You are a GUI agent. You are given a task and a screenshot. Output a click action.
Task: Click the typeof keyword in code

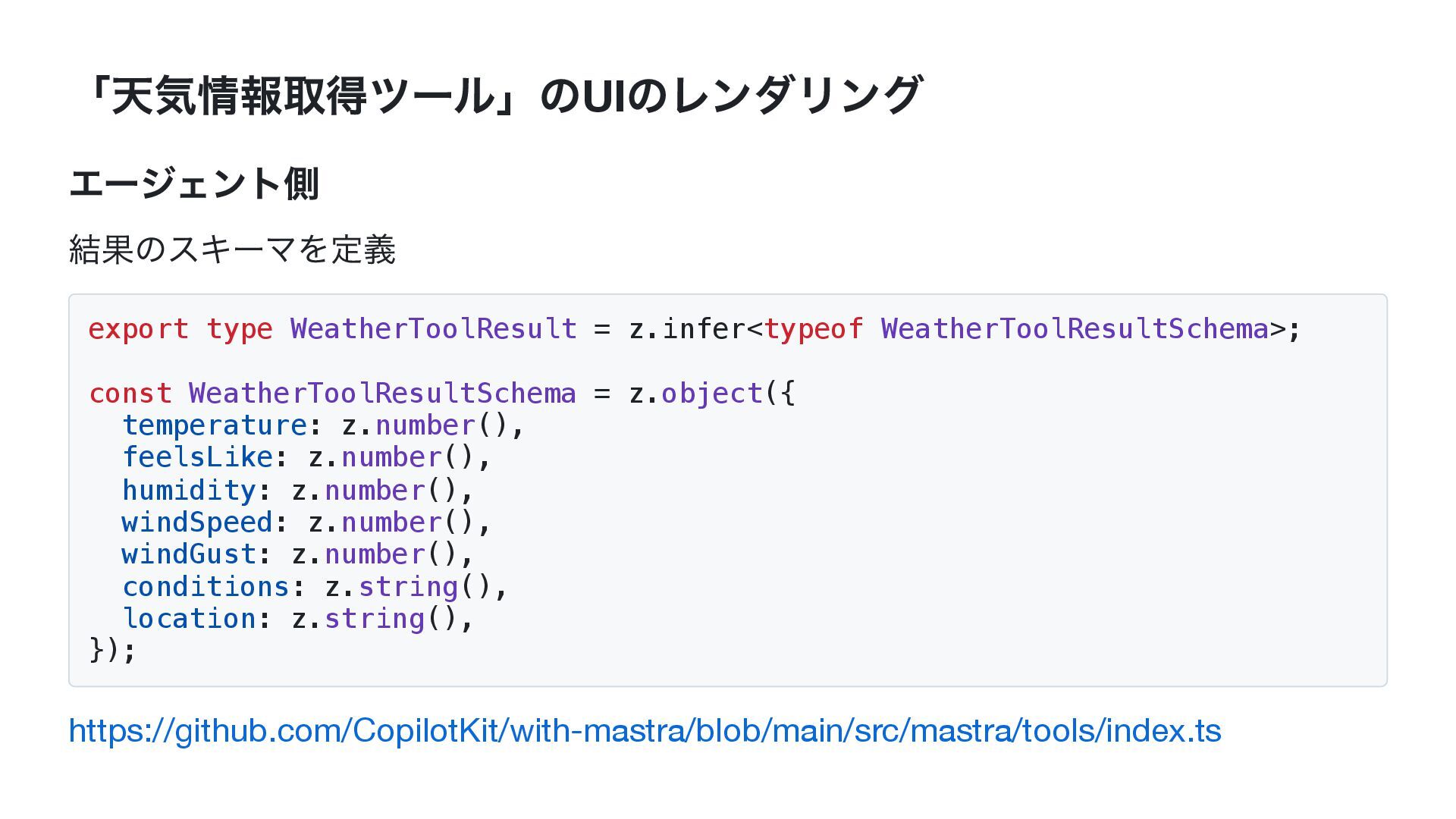coord(814,329)
